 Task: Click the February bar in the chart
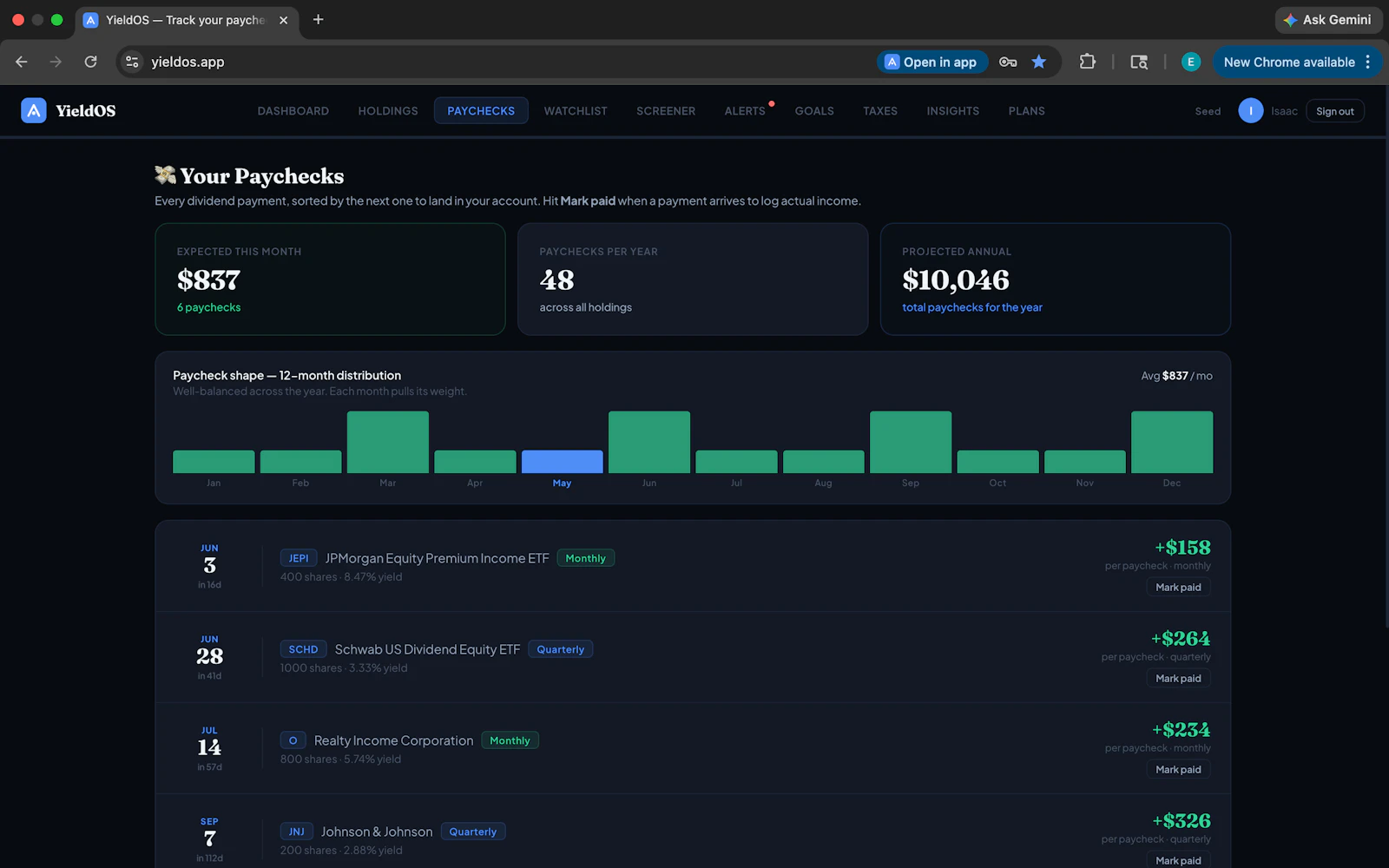click(x=300, y=462)
